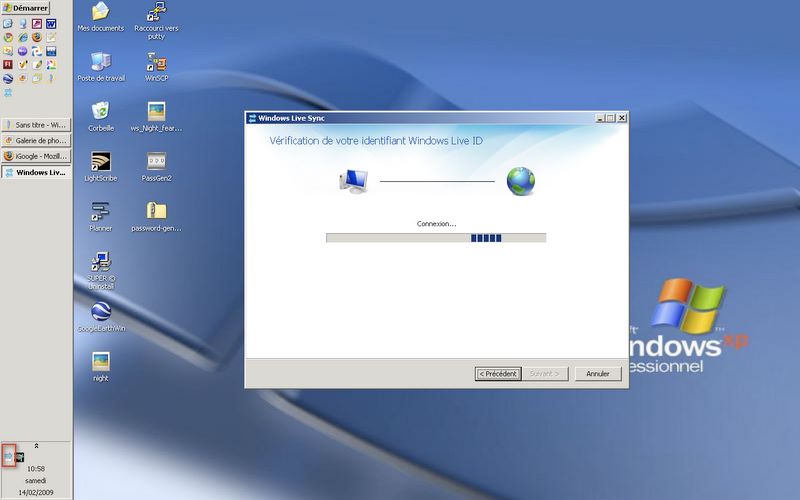Select the night image file icon

tap(101, 367)
